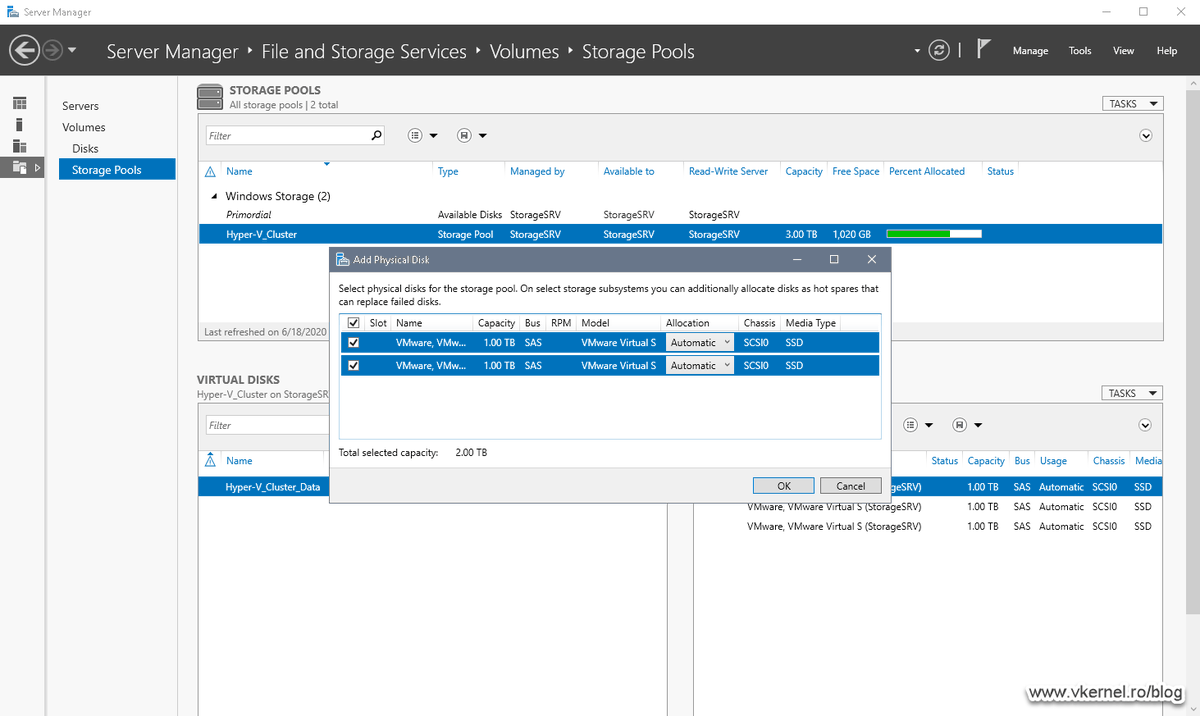The height and width of the screenshot is (716, 1200).
Task: Click the Model column header in the dialog
Action: click(596, 323)
